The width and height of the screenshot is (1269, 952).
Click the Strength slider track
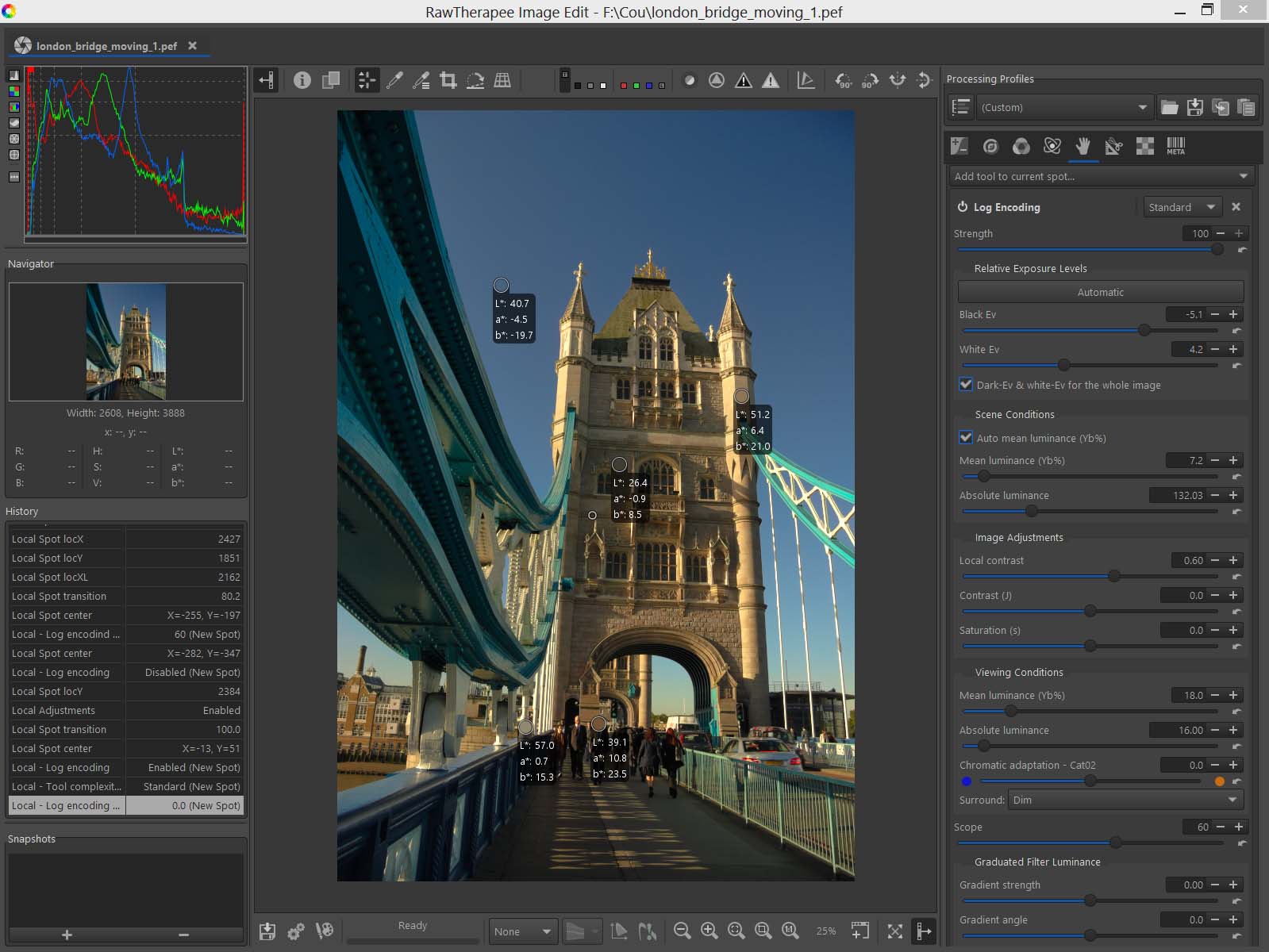(1087, 250)
